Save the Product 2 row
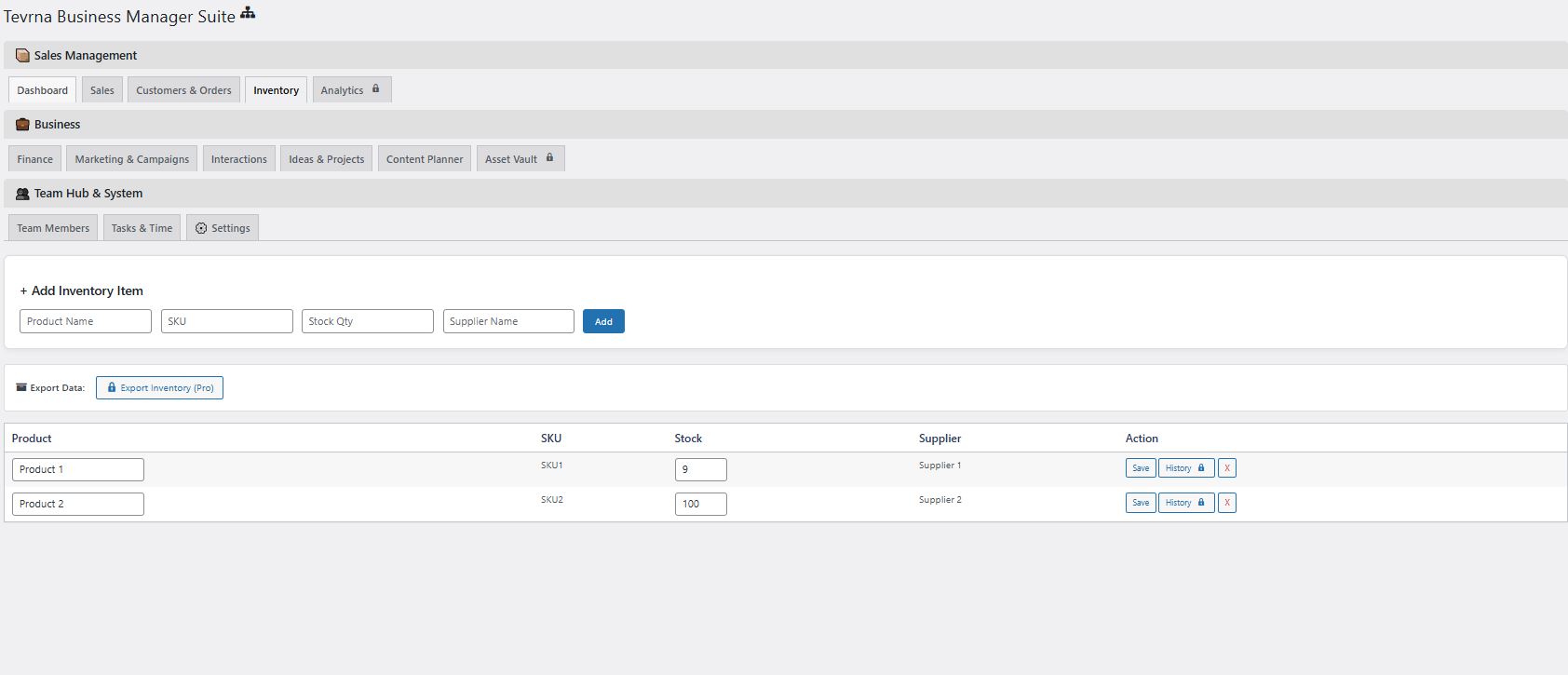This screenshot has width=1568, height=675. click(1141, 503)
